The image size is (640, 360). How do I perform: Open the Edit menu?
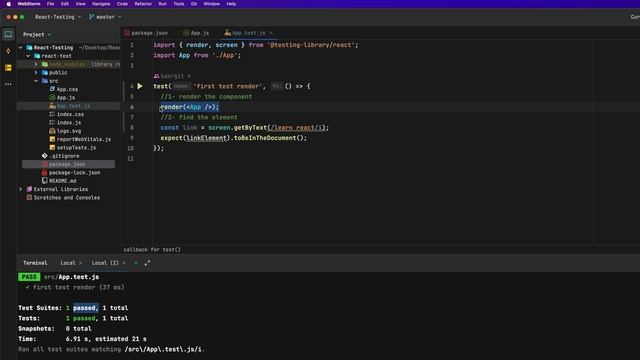[x=64, y=4]
